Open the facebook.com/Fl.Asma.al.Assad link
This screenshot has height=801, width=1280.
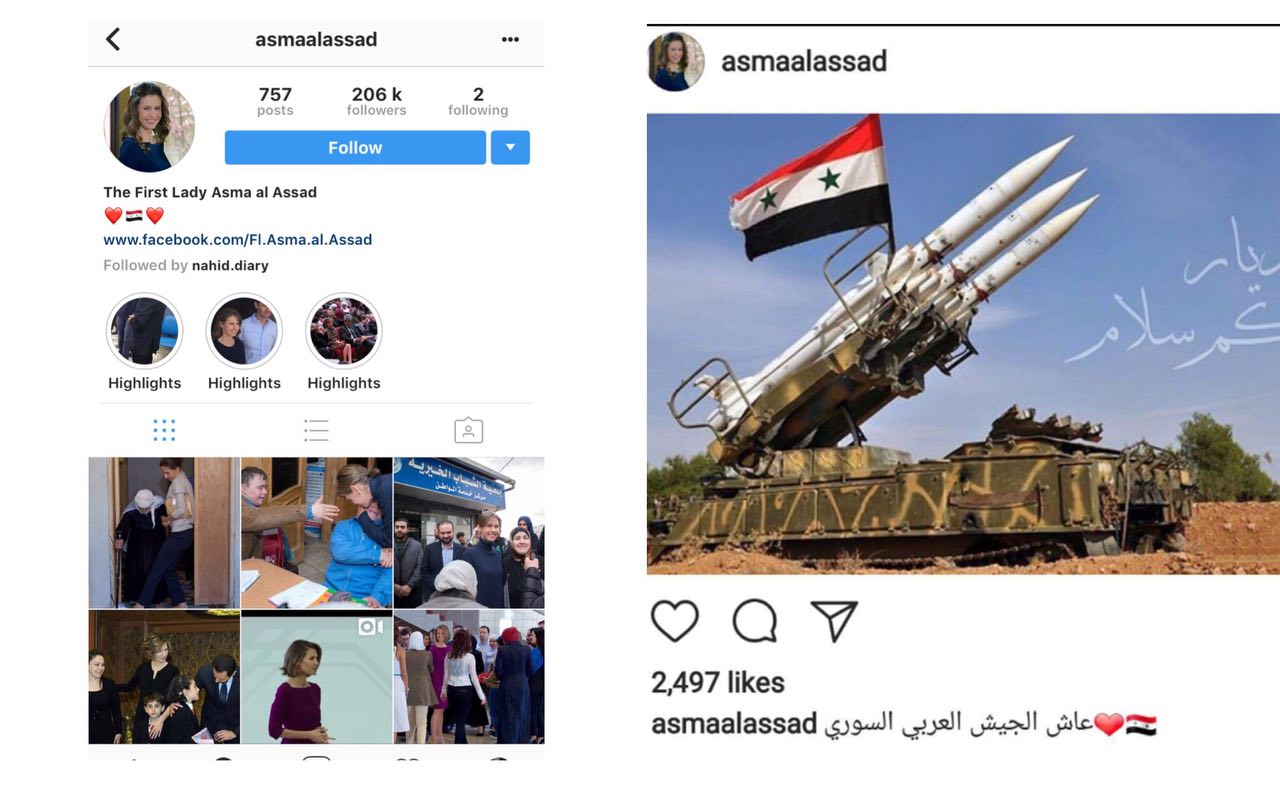click(x=238, y=240)
